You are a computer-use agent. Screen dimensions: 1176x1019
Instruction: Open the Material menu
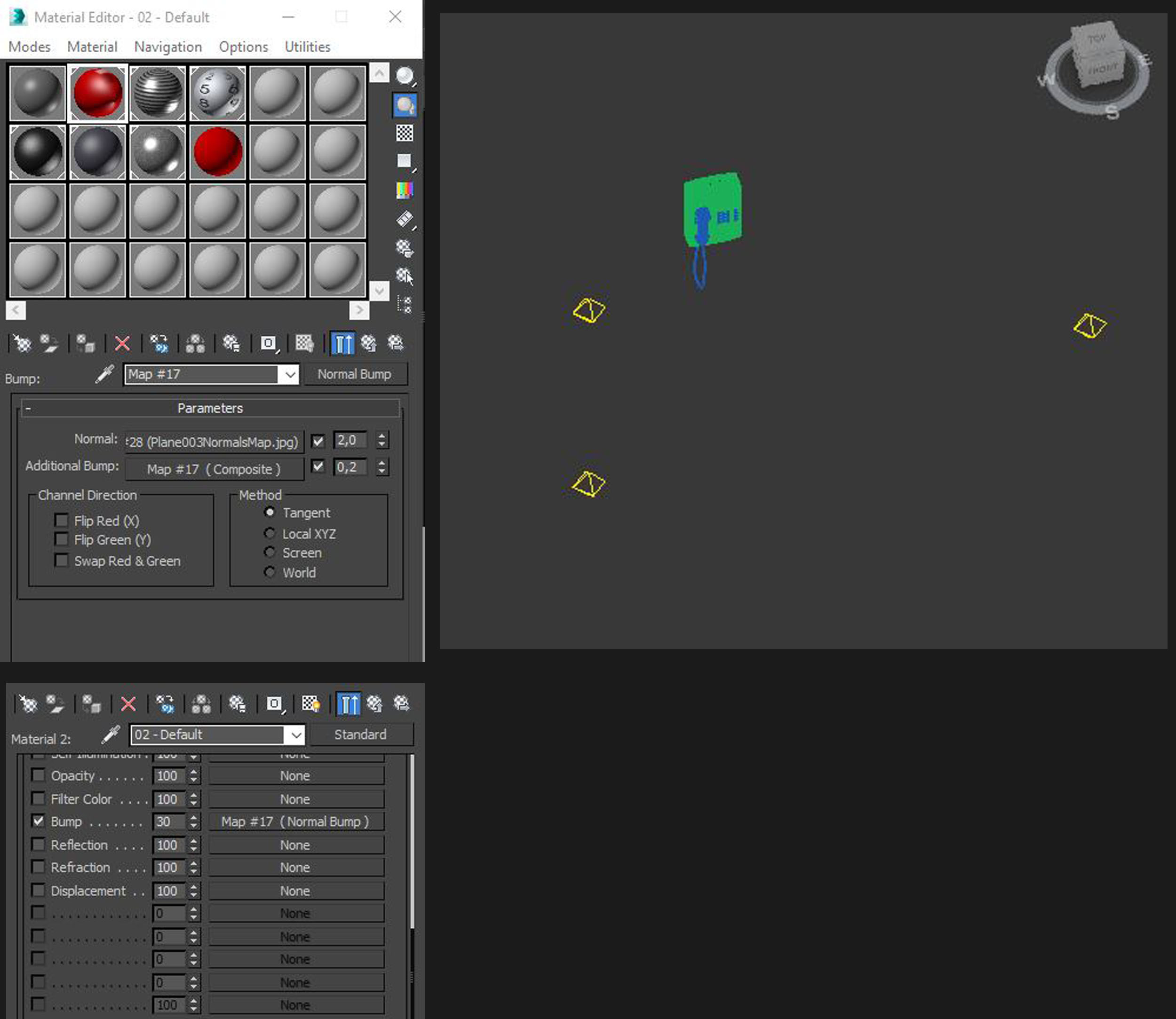coord(92,47)
